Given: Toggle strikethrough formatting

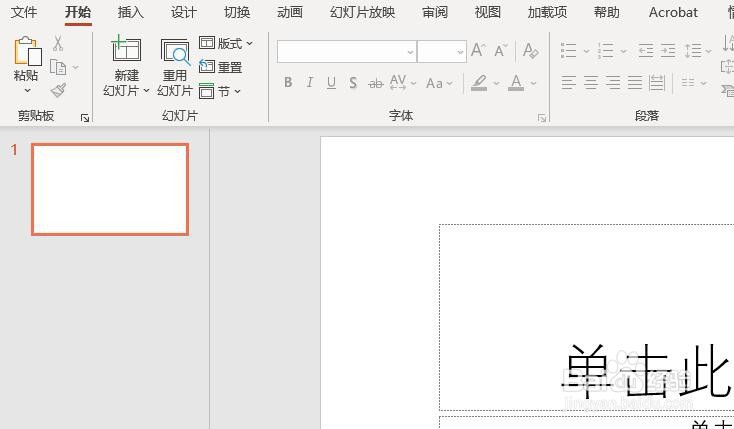Looking at the screenshot, I should pyautogui.click(x=375, y=83).
